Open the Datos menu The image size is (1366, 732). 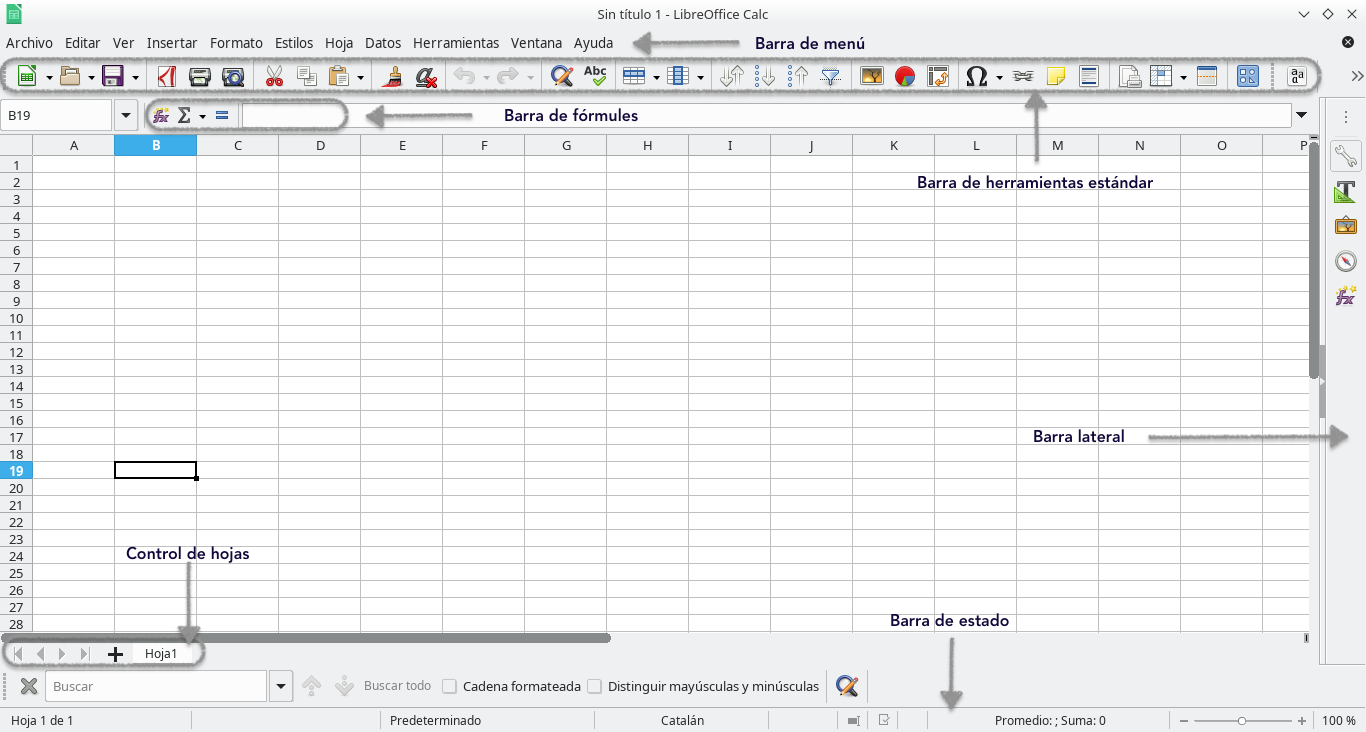383,43
